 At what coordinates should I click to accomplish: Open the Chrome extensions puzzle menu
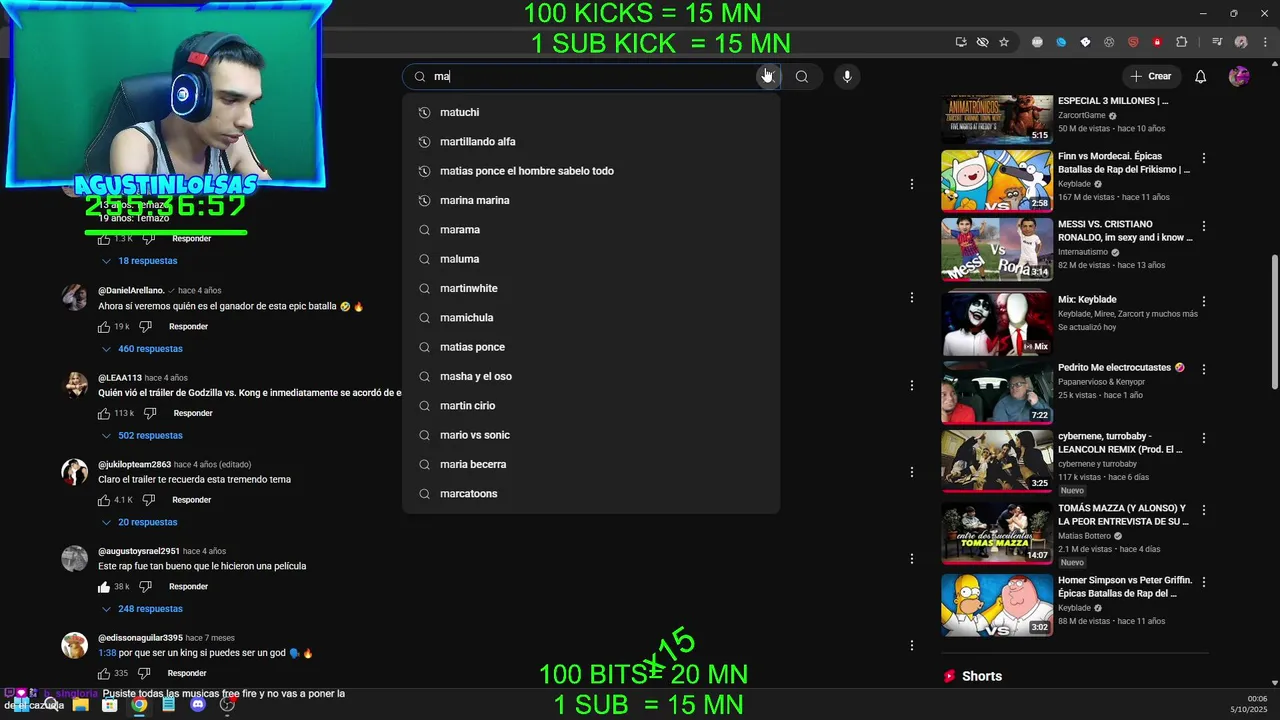point(1182,42)
